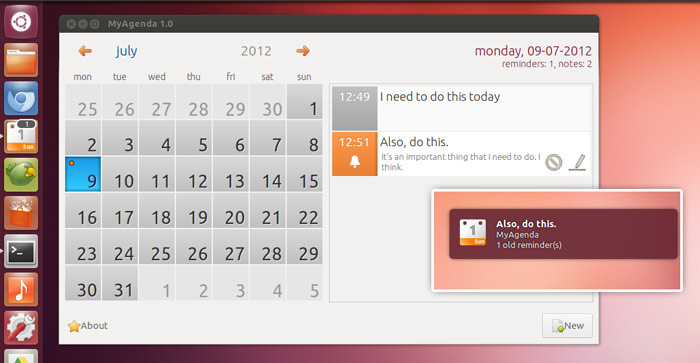Screen dimensions: 700x363
Task: Click the 'Also, do this.' notification bubble title
Action: point(526,224)
